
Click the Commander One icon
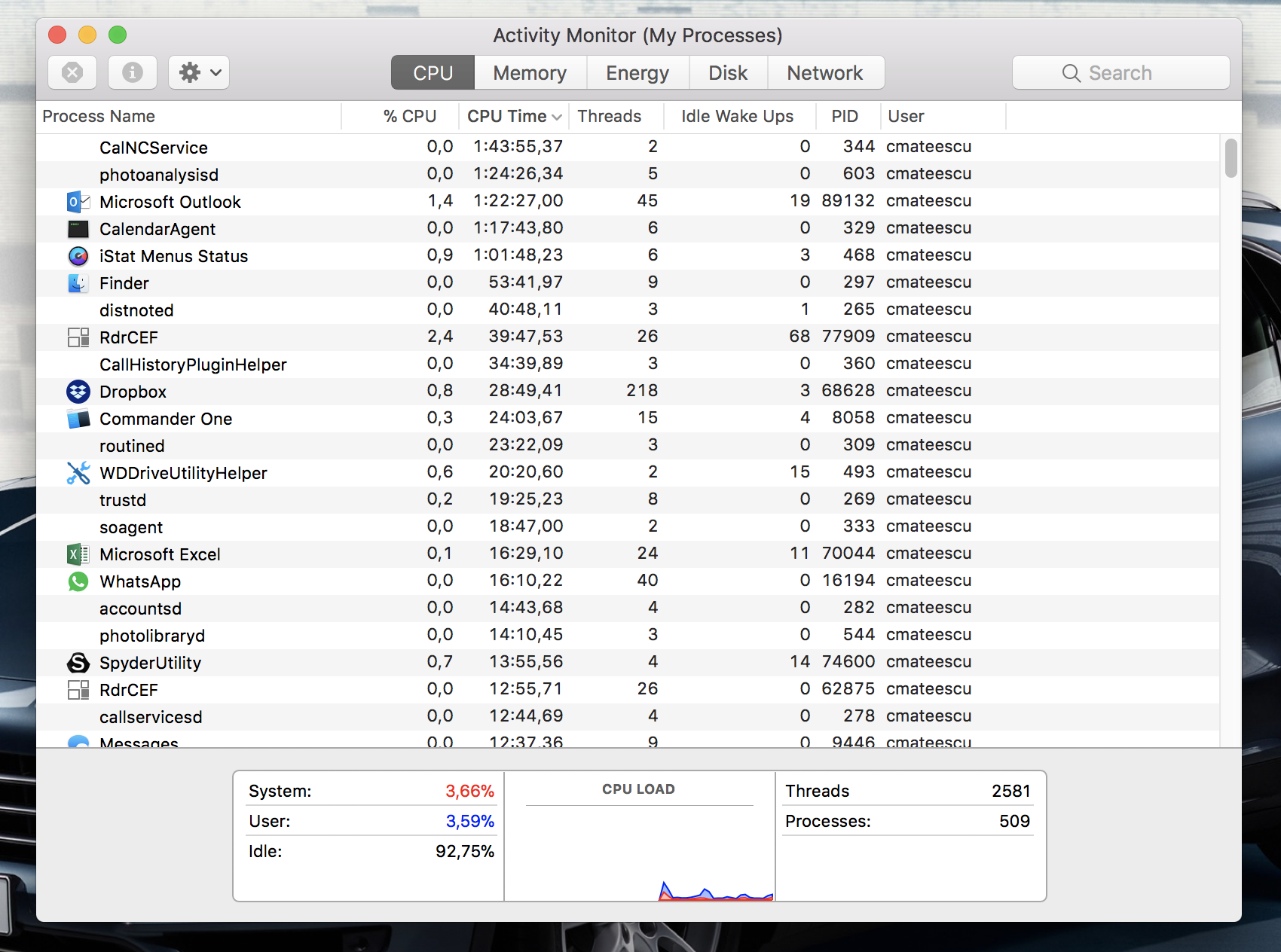click(x=78, y=419)
